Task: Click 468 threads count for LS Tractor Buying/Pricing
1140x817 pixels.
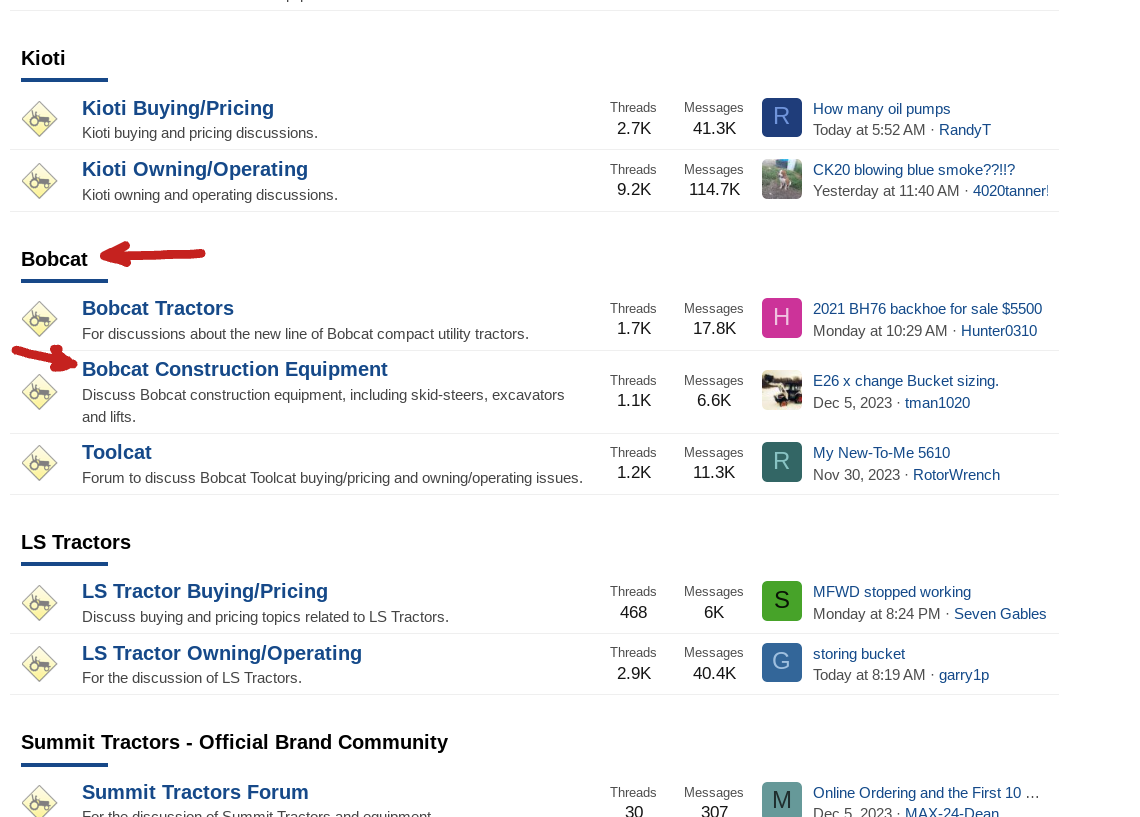Action: click(x=633, y=613)
